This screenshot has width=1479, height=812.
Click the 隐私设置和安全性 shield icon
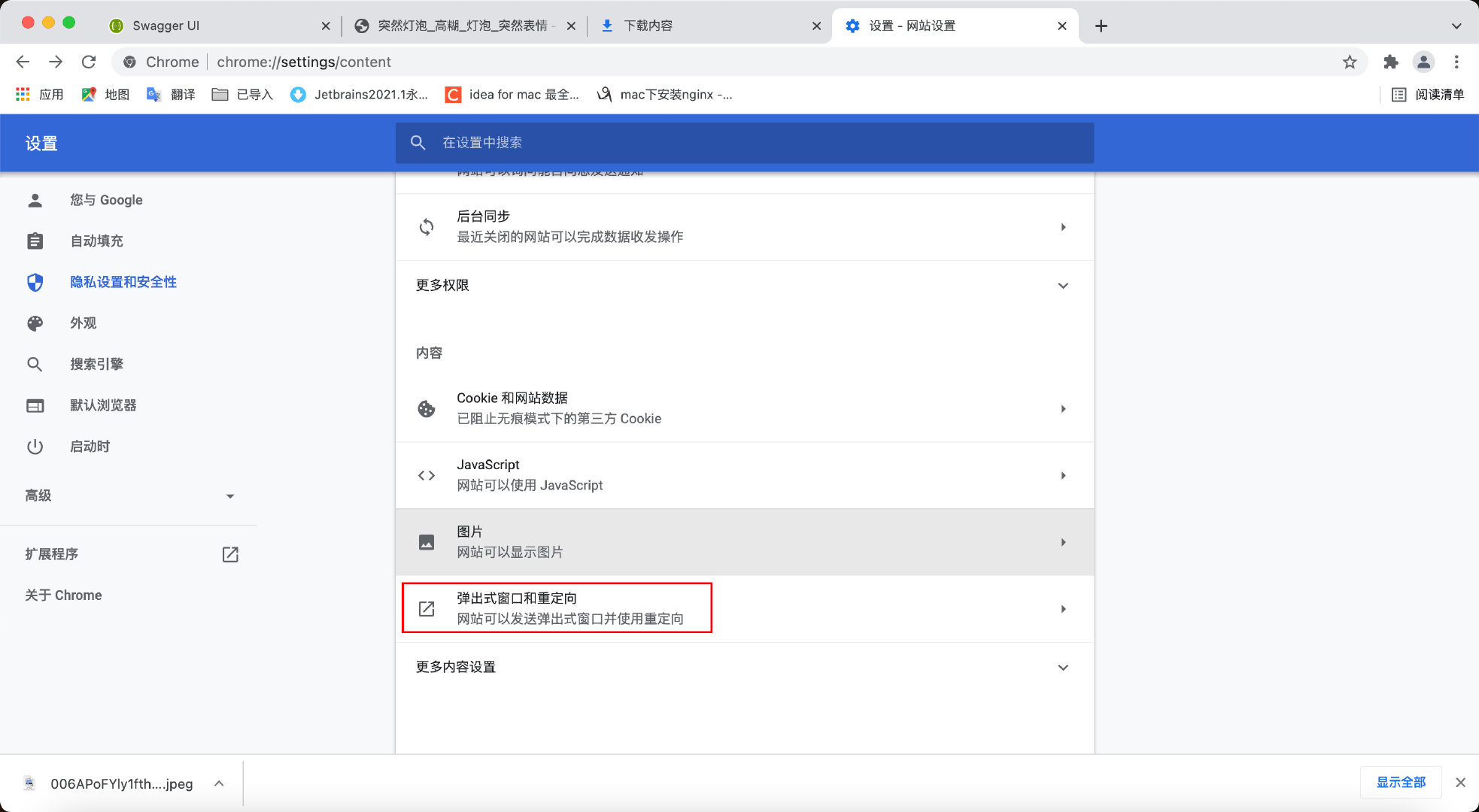(35, 282)
